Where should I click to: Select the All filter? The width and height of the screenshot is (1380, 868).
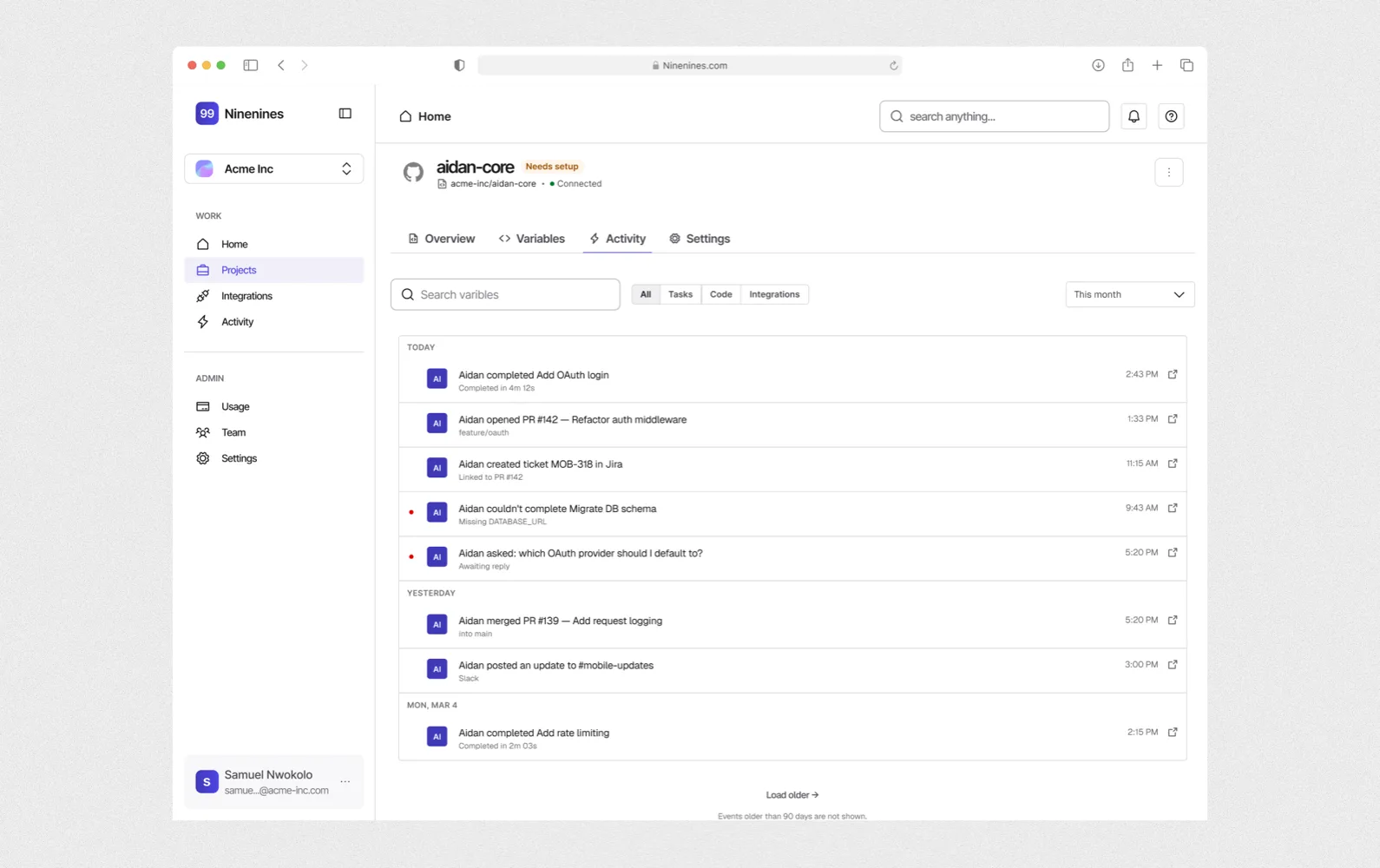(x=645, y=294)
